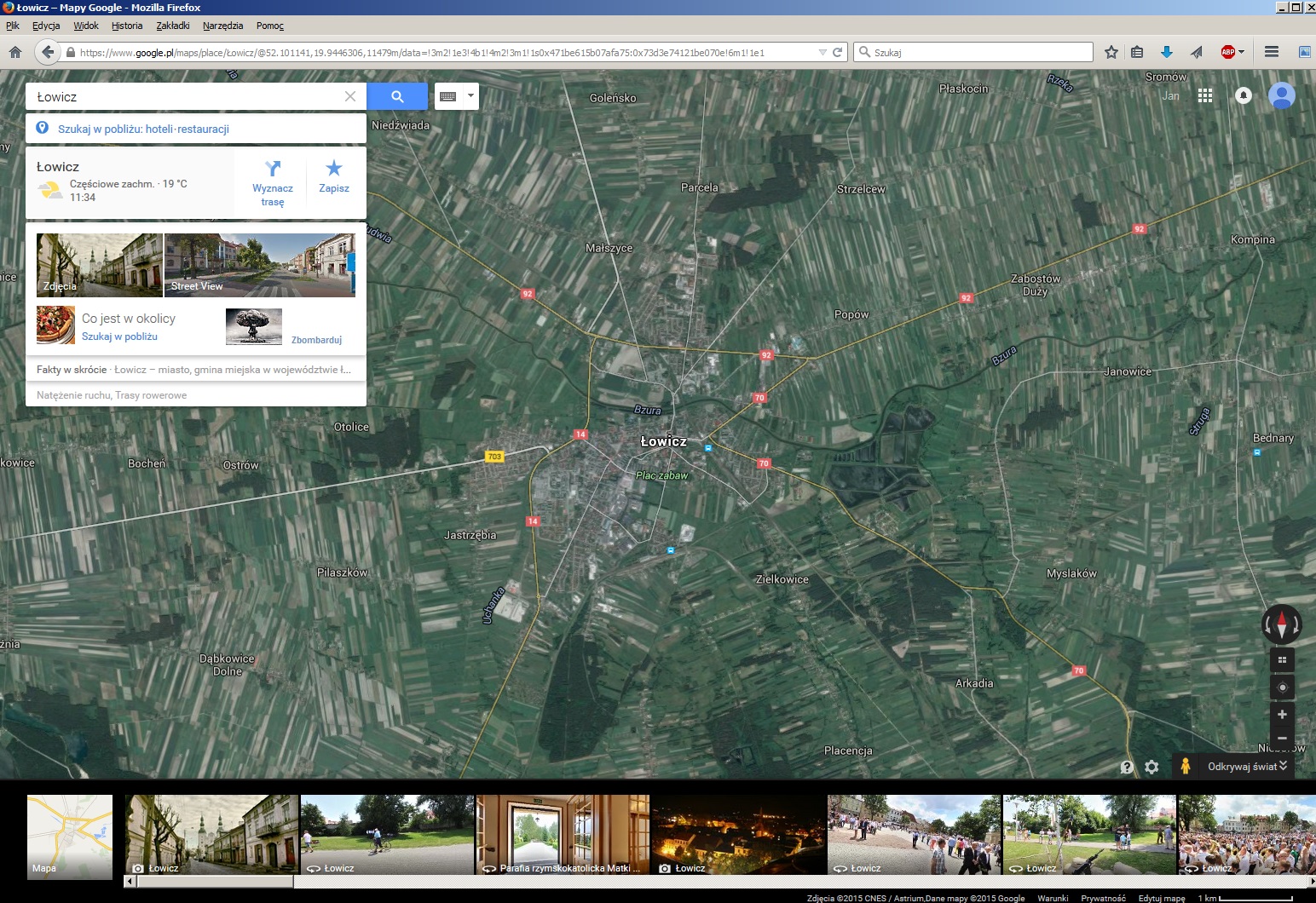Screen dimensions: 1316x903
Task: Toggle map tilt view button
Action: tap(1282, 659)
